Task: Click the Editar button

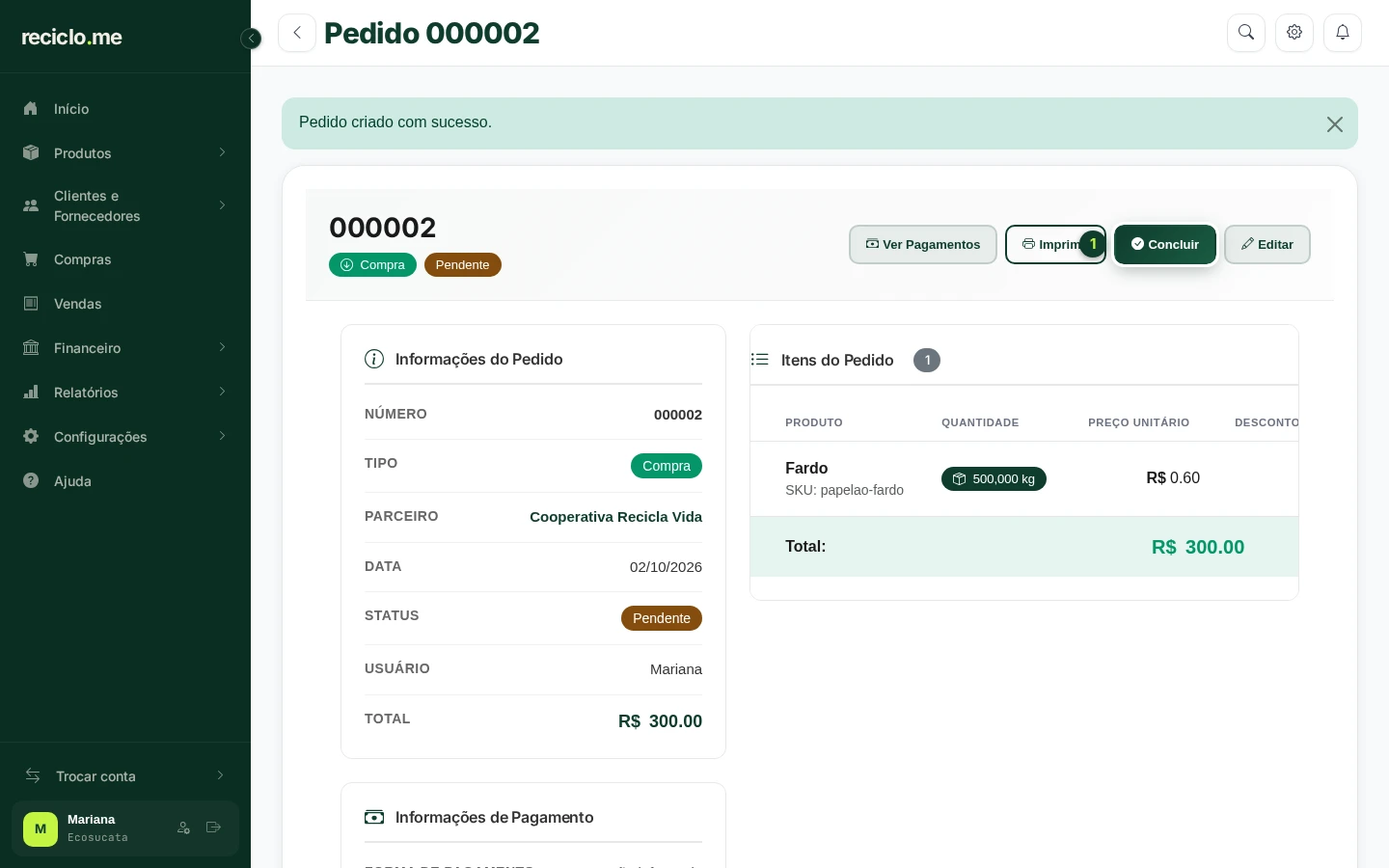Action: (1267, 244)
